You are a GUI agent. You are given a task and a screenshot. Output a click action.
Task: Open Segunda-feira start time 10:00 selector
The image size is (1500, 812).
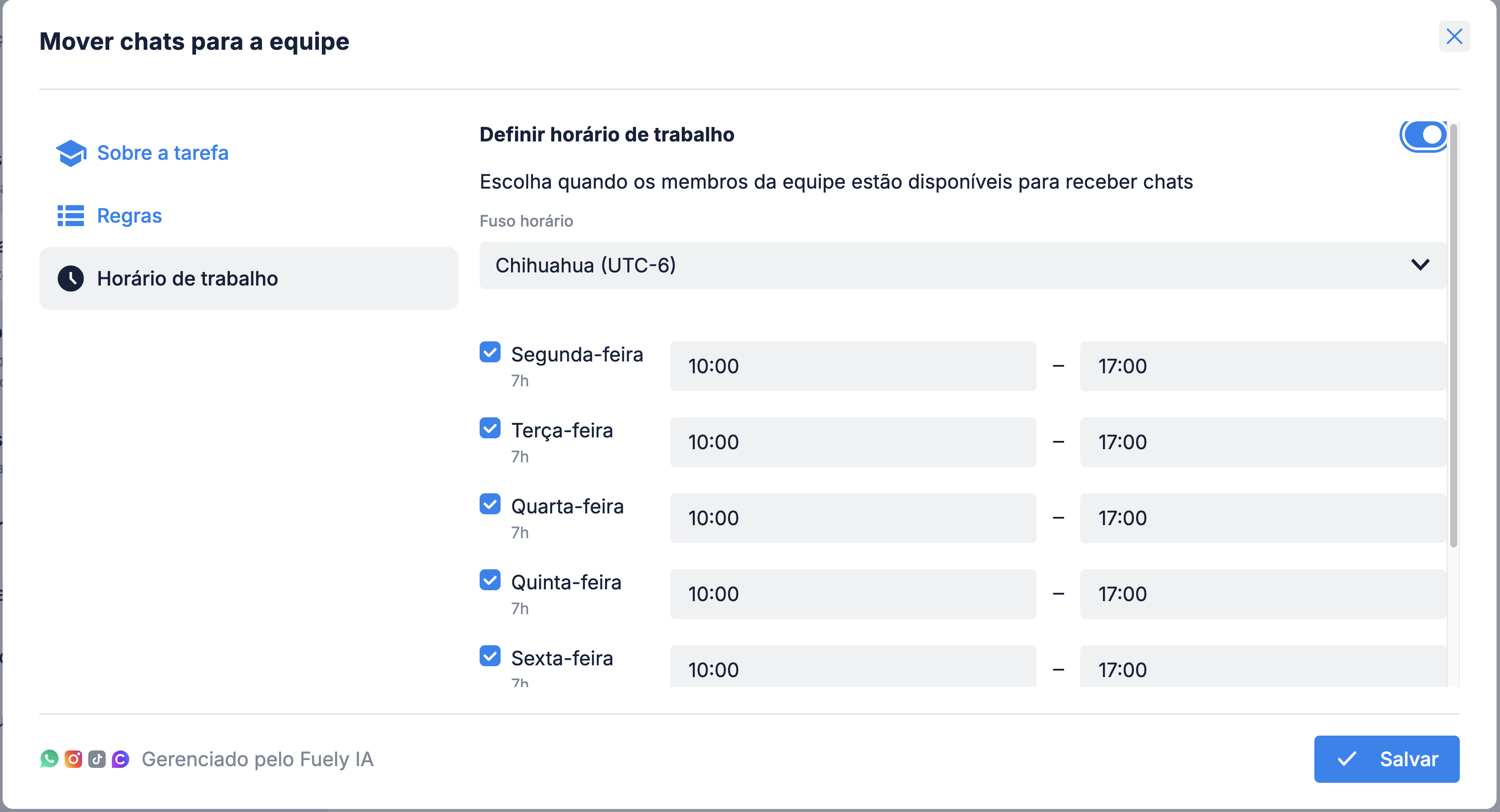(x=853, y=366)
